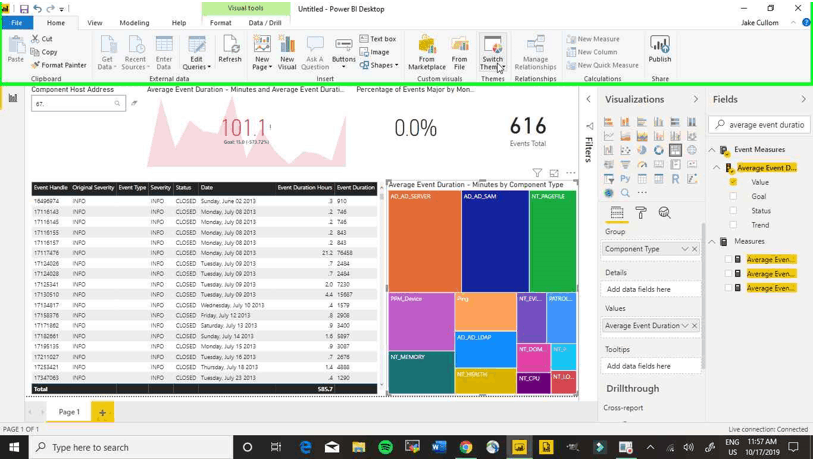Collapse the Event Measures table

[712, 150]
